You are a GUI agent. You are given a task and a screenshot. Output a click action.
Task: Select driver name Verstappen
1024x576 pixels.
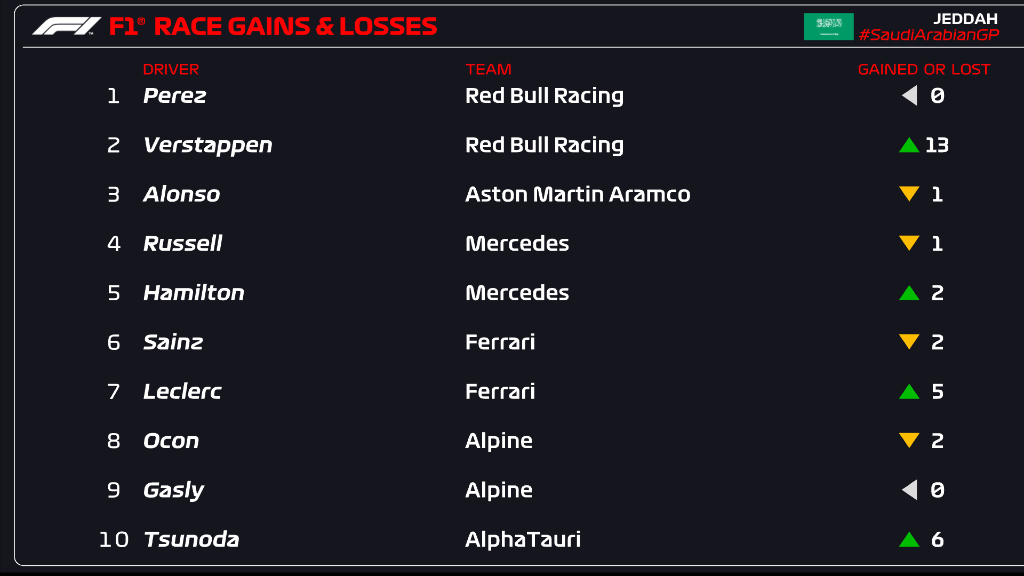(207, 145)
